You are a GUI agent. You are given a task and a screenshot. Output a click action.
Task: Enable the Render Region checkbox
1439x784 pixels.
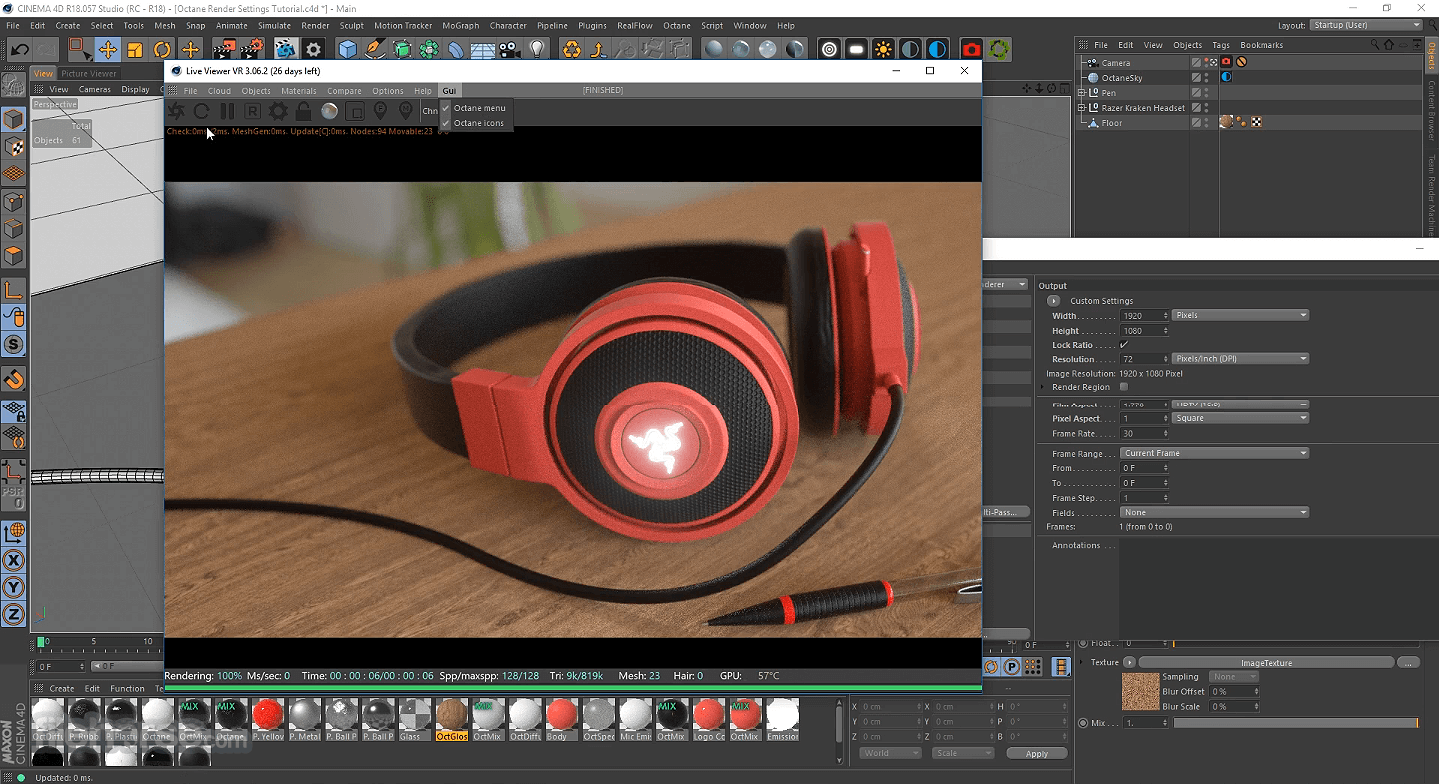point(1124,387)
